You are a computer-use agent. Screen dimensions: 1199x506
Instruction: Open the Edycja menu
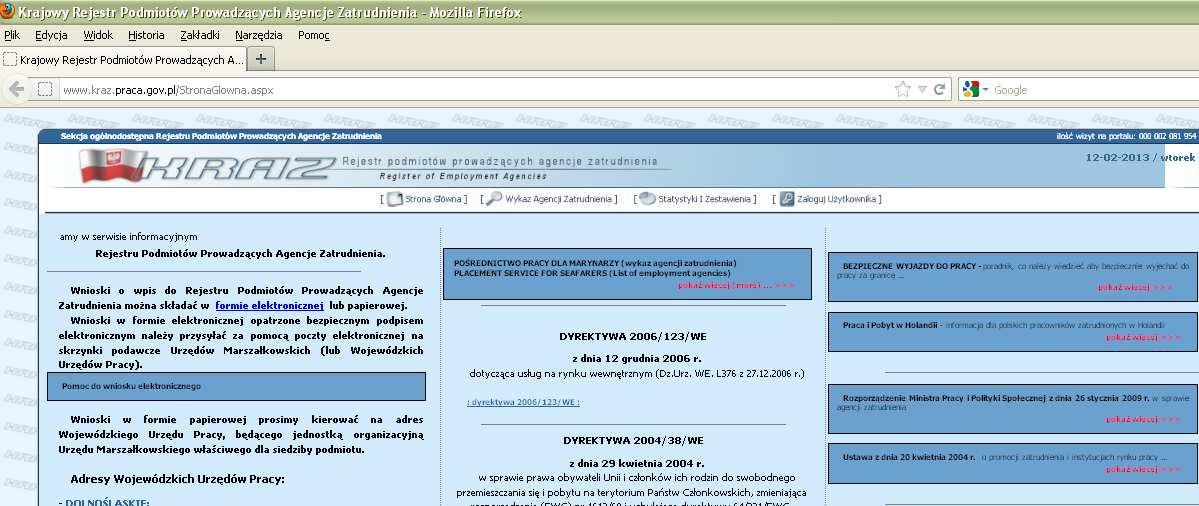(x=51, y=35)
